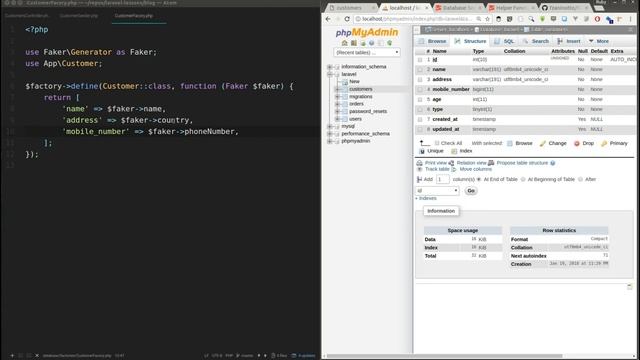Screen dimensions: 640x360
Task: Enable the Check All checkbox
Action: click(437, 143)
